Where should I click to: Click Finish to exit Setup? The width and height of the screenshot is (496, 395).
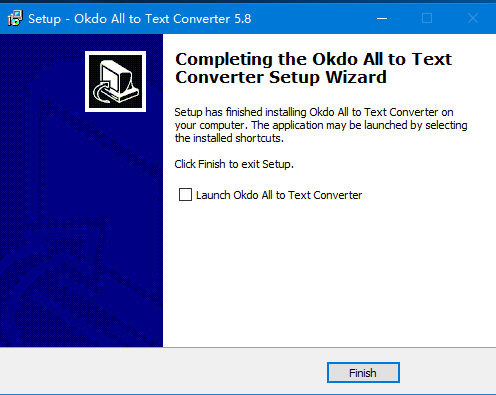click(x=363, y=372)
